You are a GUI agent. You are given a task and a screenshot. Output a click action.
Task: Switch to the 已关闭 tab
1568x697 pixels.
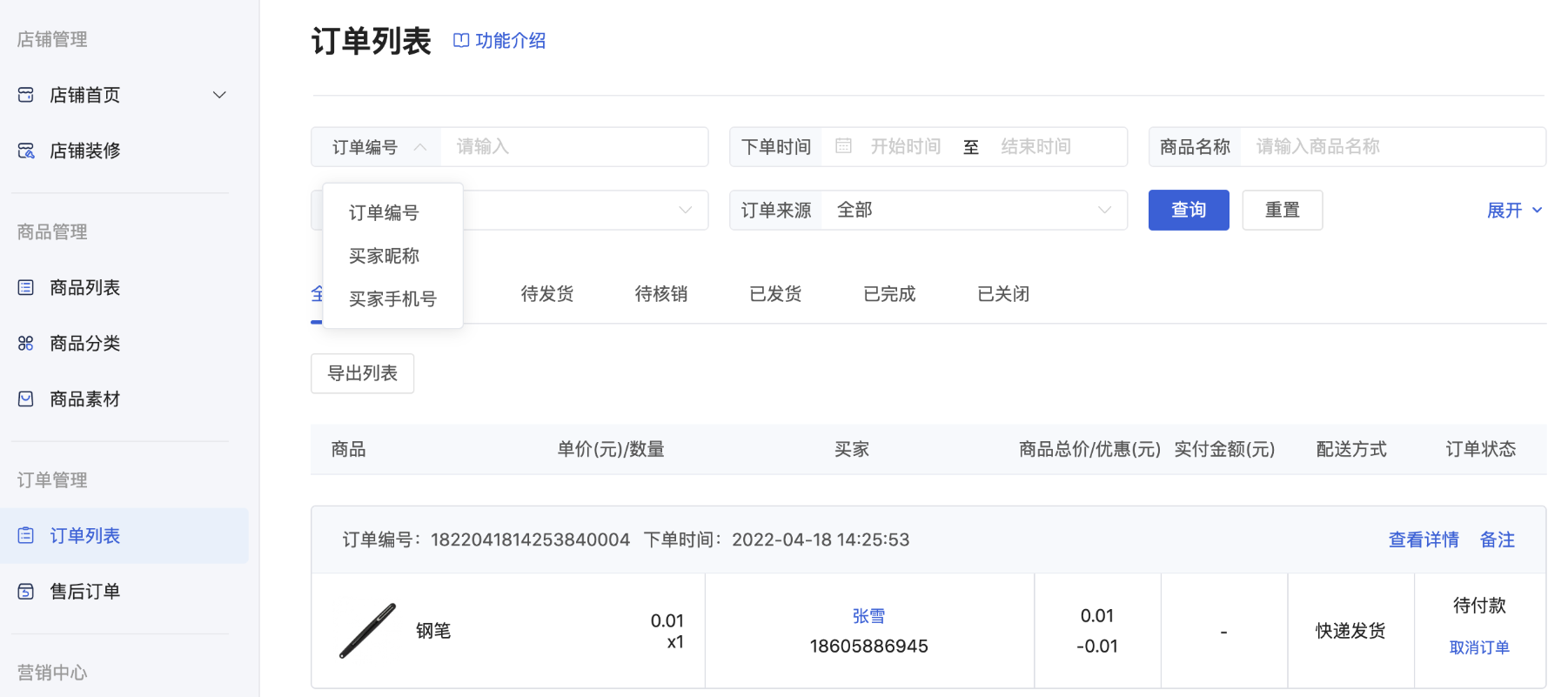pyautogui.click(x=1003, y=294)
